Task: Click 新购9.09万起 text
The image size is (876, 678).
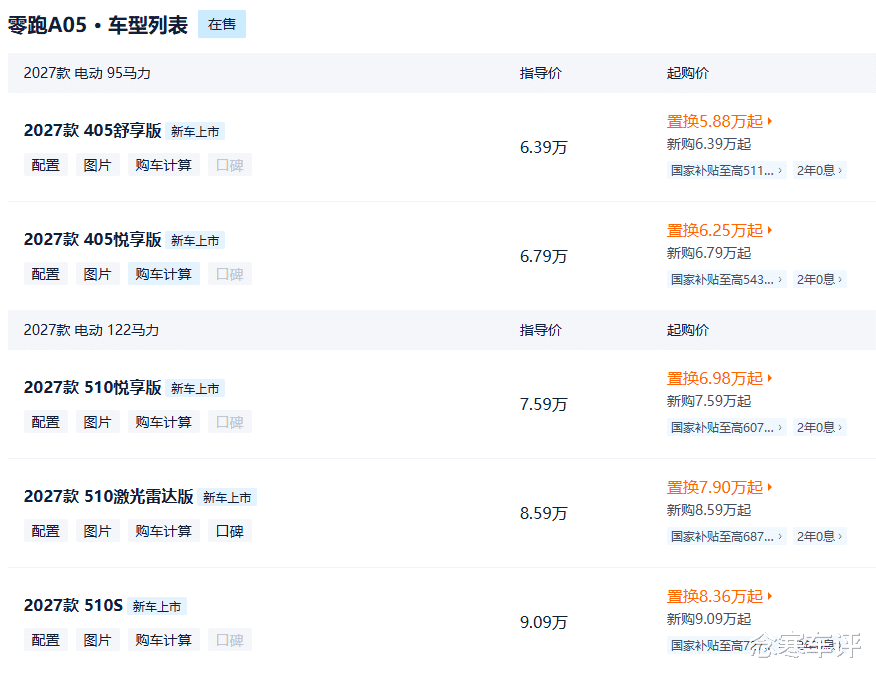Action: click(708, 619)
